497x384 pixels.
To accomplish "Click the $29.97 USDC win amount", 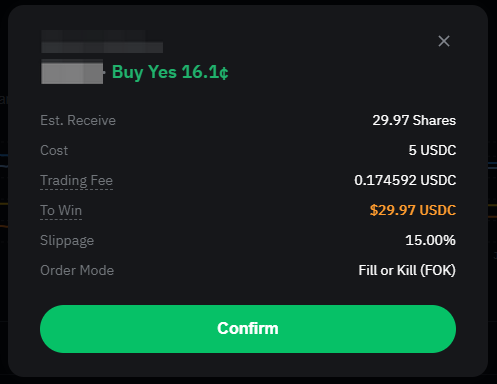I will (x=413, y=210).
